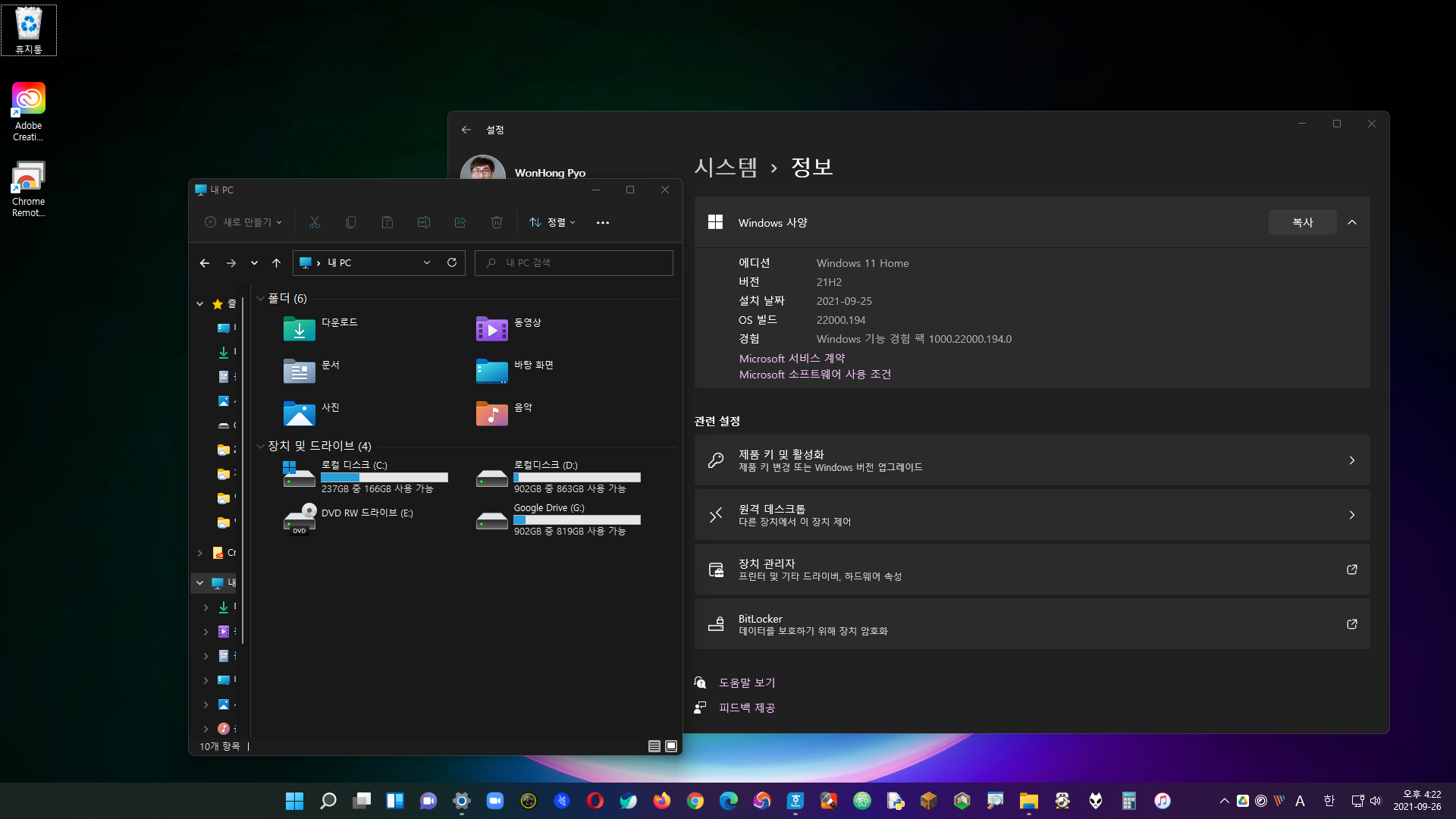Click the Up arrow navigation icon in Explorer

pyautogui.click(x=276, y=263)
